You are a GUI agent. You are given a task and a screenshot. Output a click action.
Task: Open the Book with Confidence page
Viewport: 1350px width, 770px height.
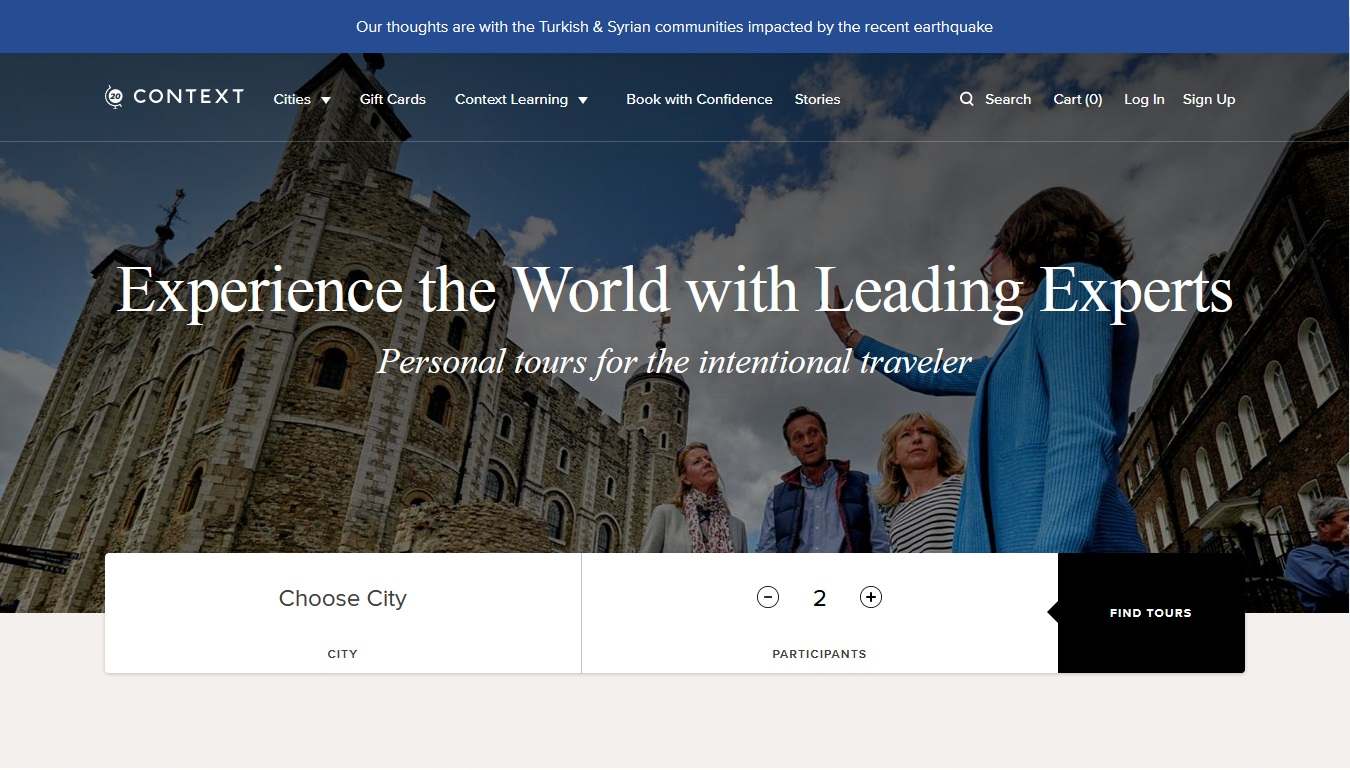point(699,99)
